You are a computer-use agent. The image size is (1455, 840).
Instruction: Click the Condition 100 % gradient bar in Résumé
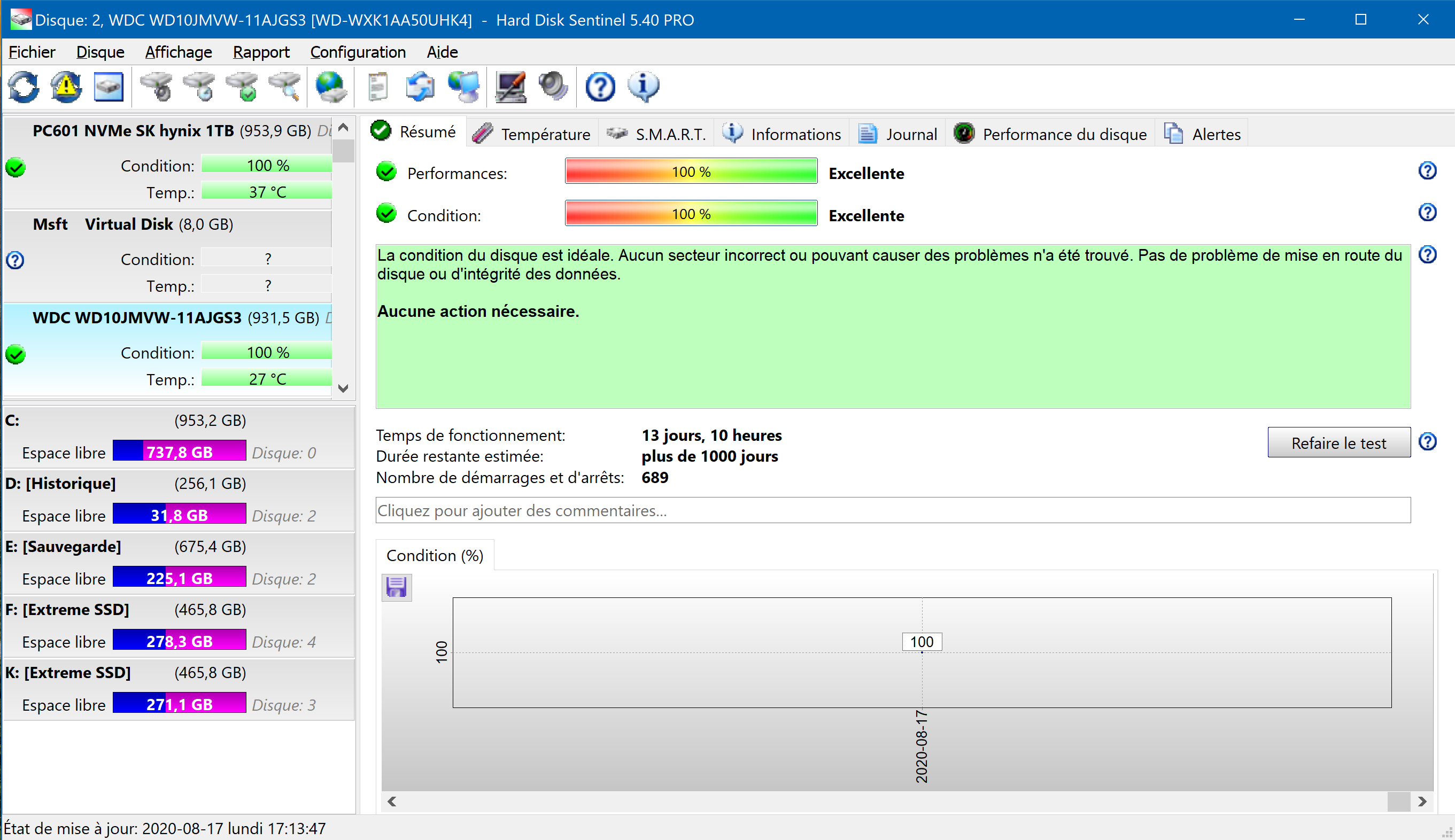pos(691,213)
